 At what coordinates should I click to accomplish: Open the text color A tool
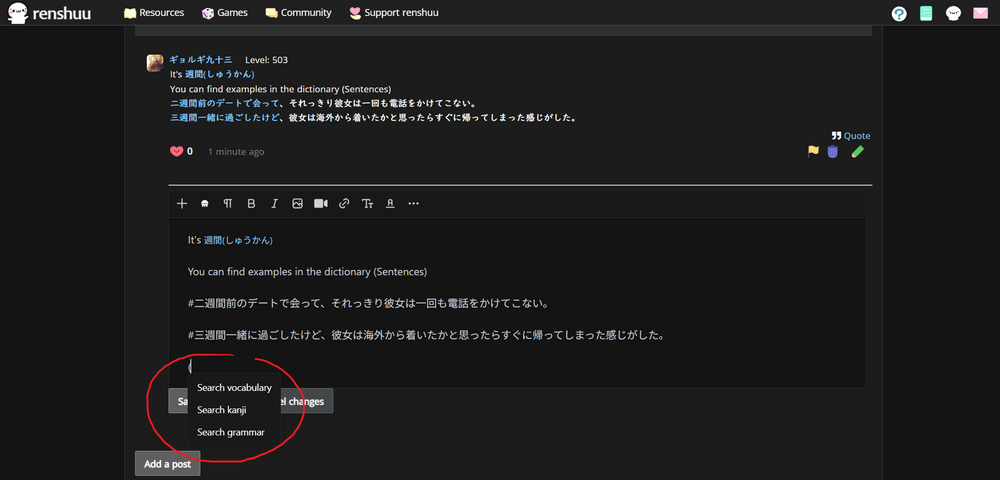pos(390,203)
